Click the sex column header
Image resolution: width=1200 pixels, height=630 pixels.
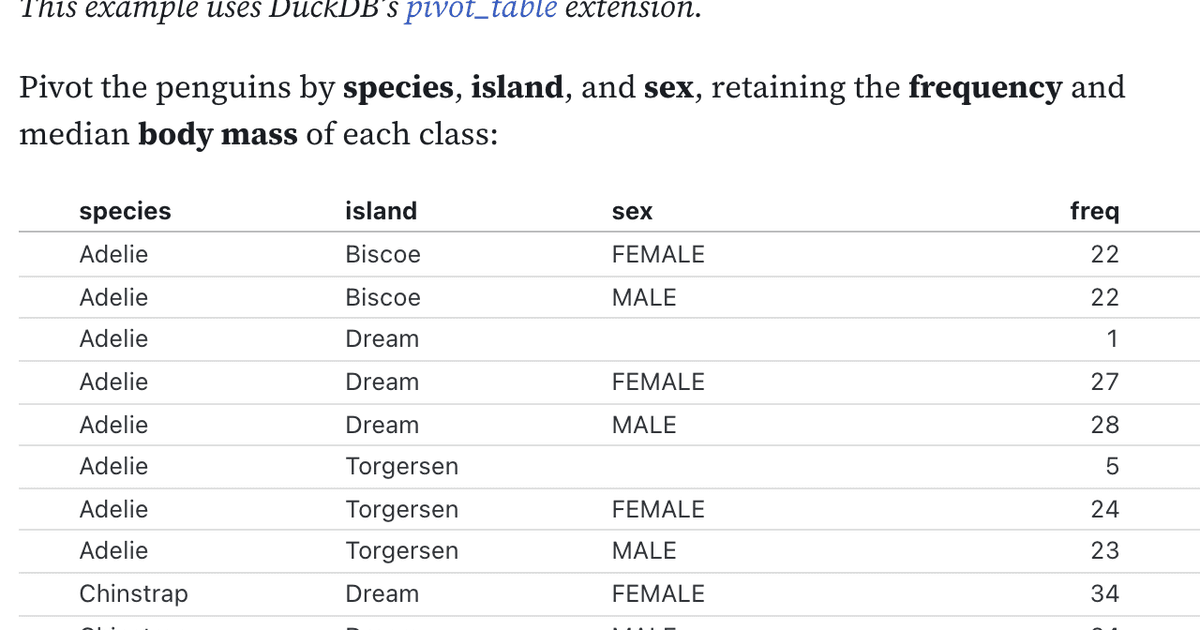(632, 212)
